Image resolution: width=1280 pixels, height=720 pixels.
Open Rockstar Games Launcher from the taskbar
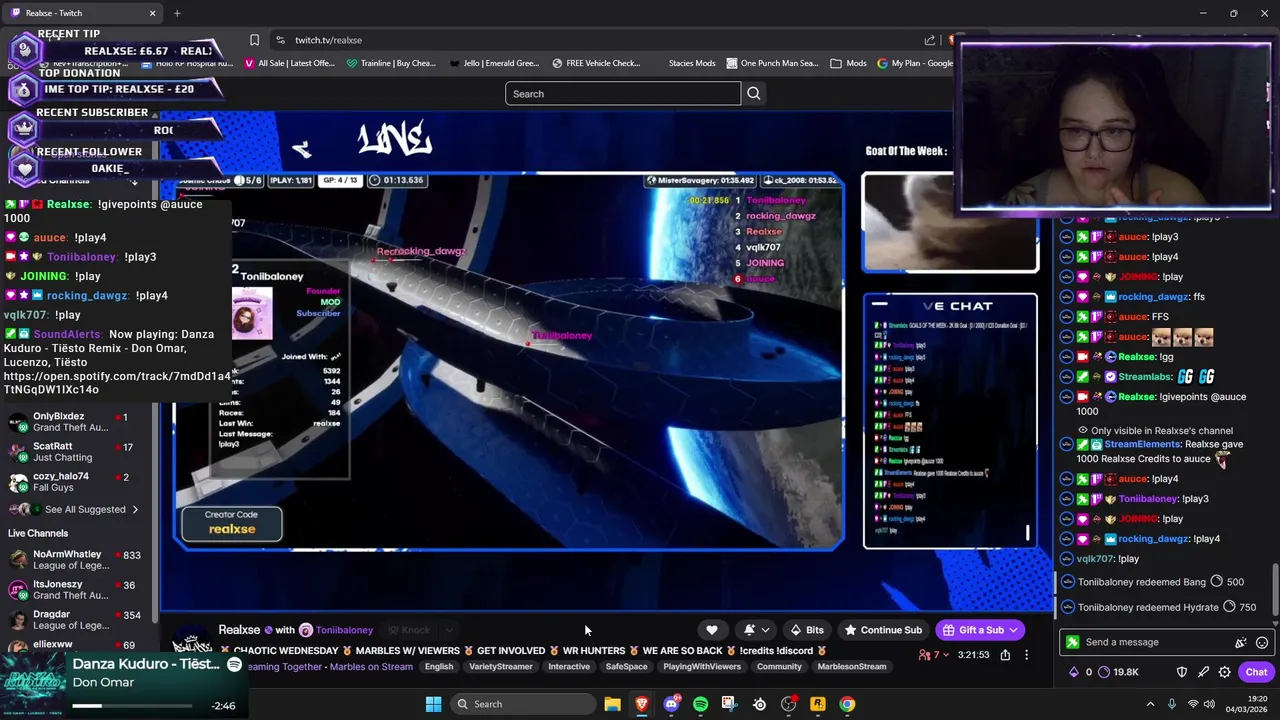(818, 704)
